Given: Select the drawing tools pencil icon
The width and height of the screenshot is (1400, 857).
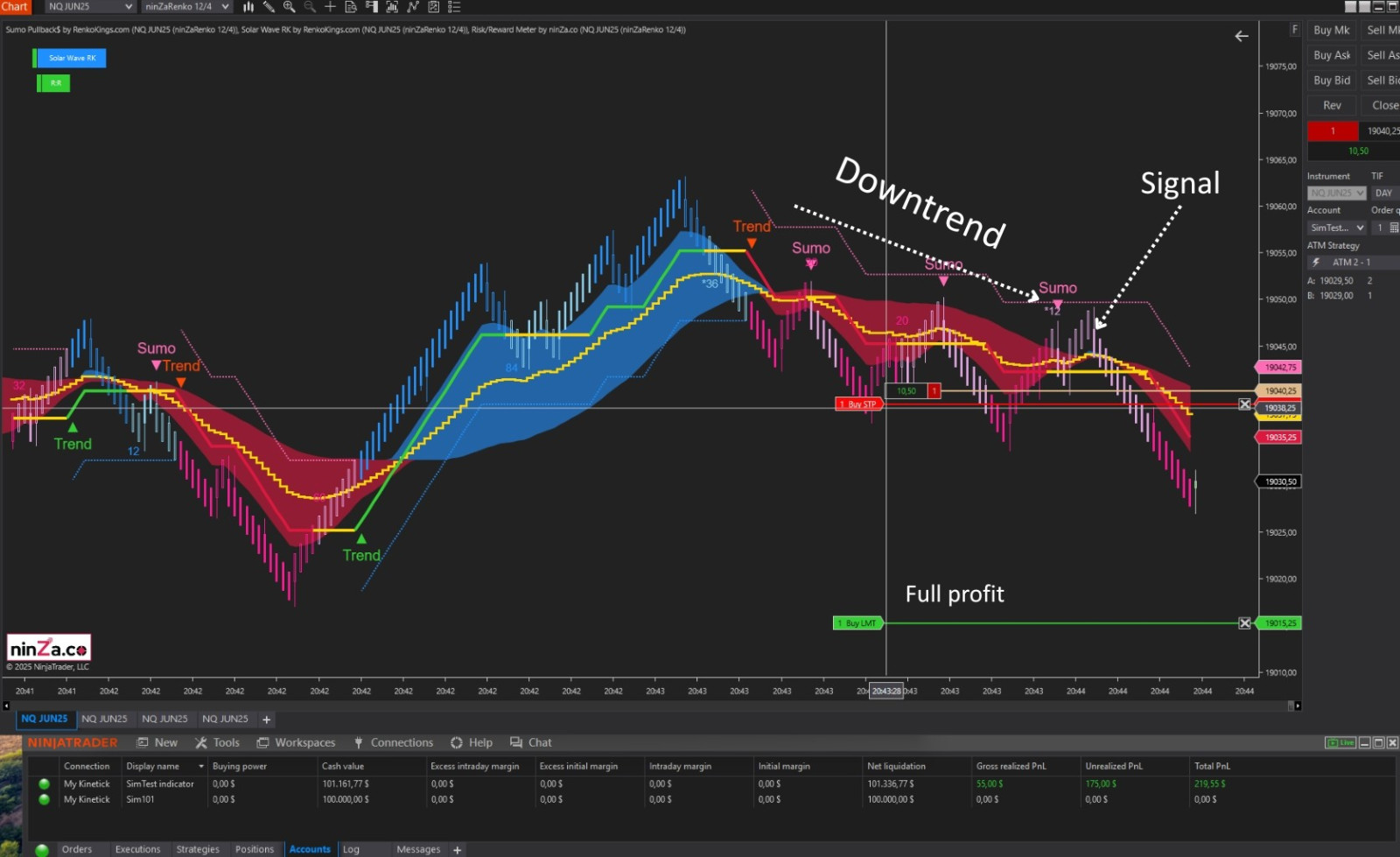Looking at the screenshot, I should [269, 7].
